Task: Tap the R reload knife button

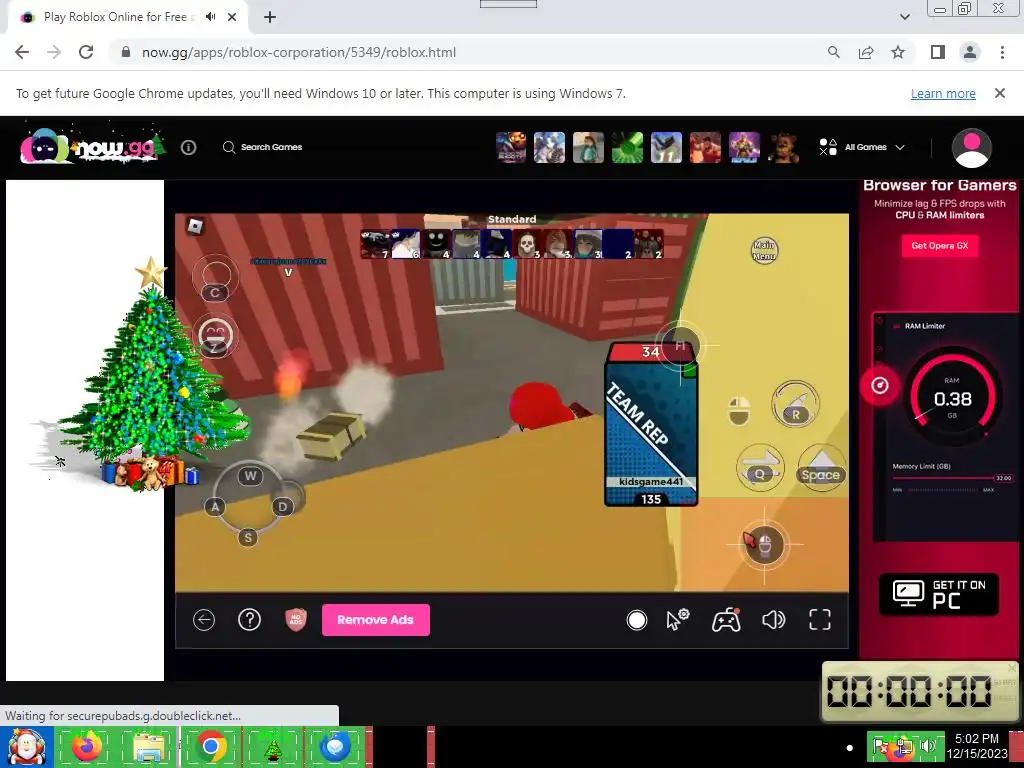Action: tap(795, 404)
